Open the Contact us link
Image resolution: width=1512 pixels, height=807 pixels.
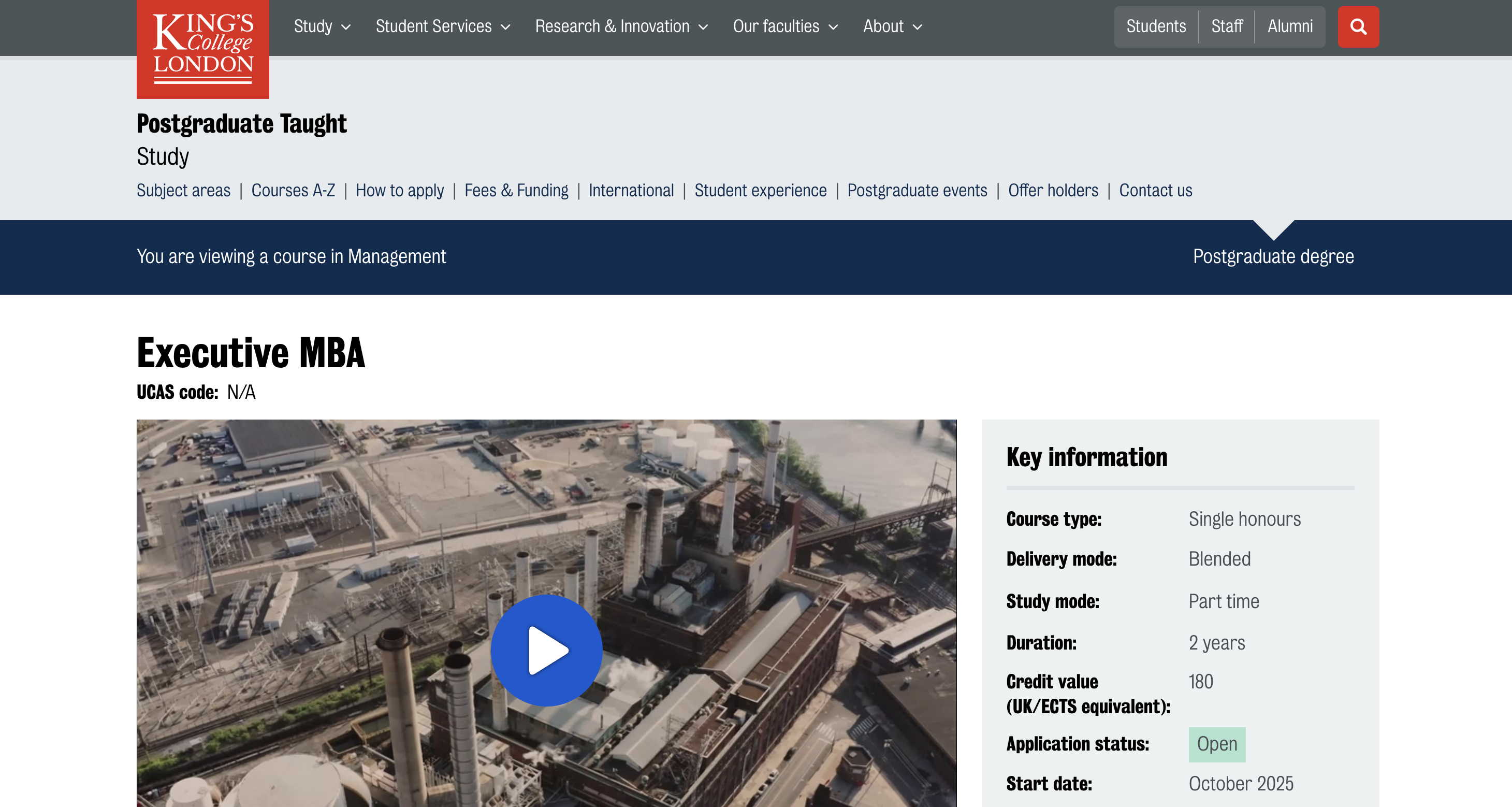click(x=1155, y=190)
